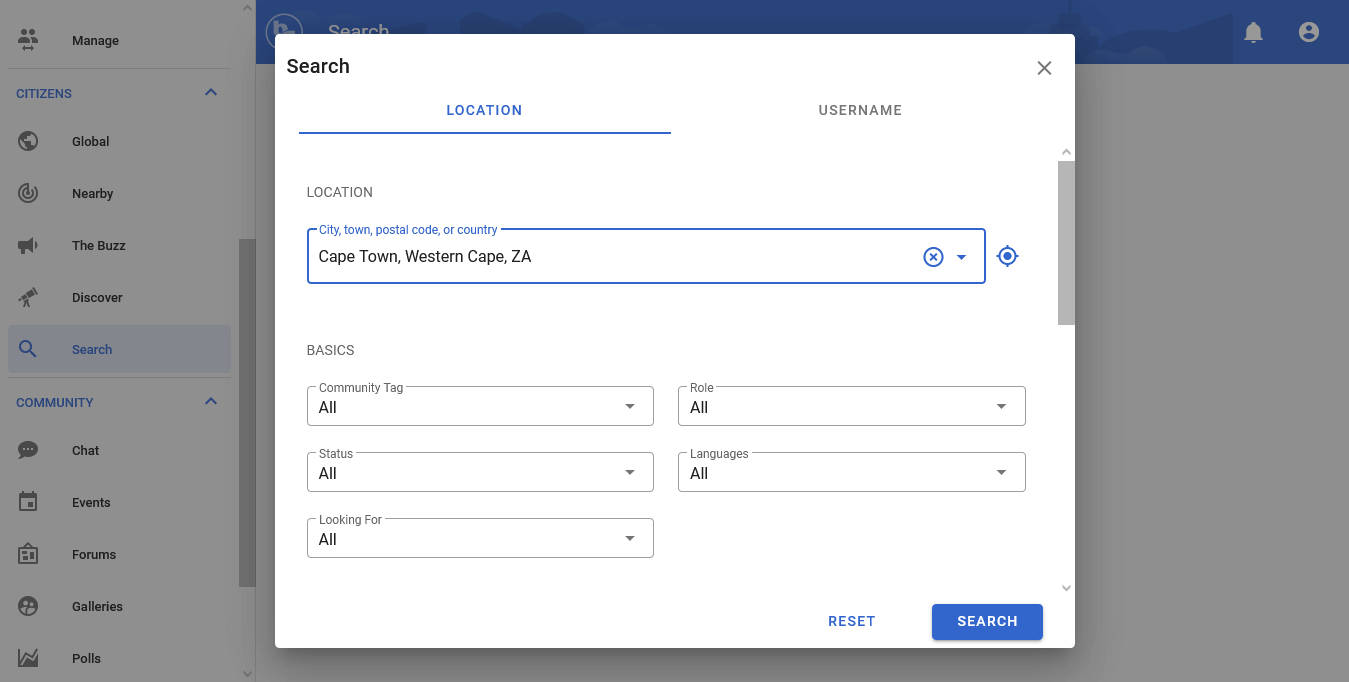1349x682 pixels.
Task: Switch to the LOCATION tab
Action: [485, 111]
